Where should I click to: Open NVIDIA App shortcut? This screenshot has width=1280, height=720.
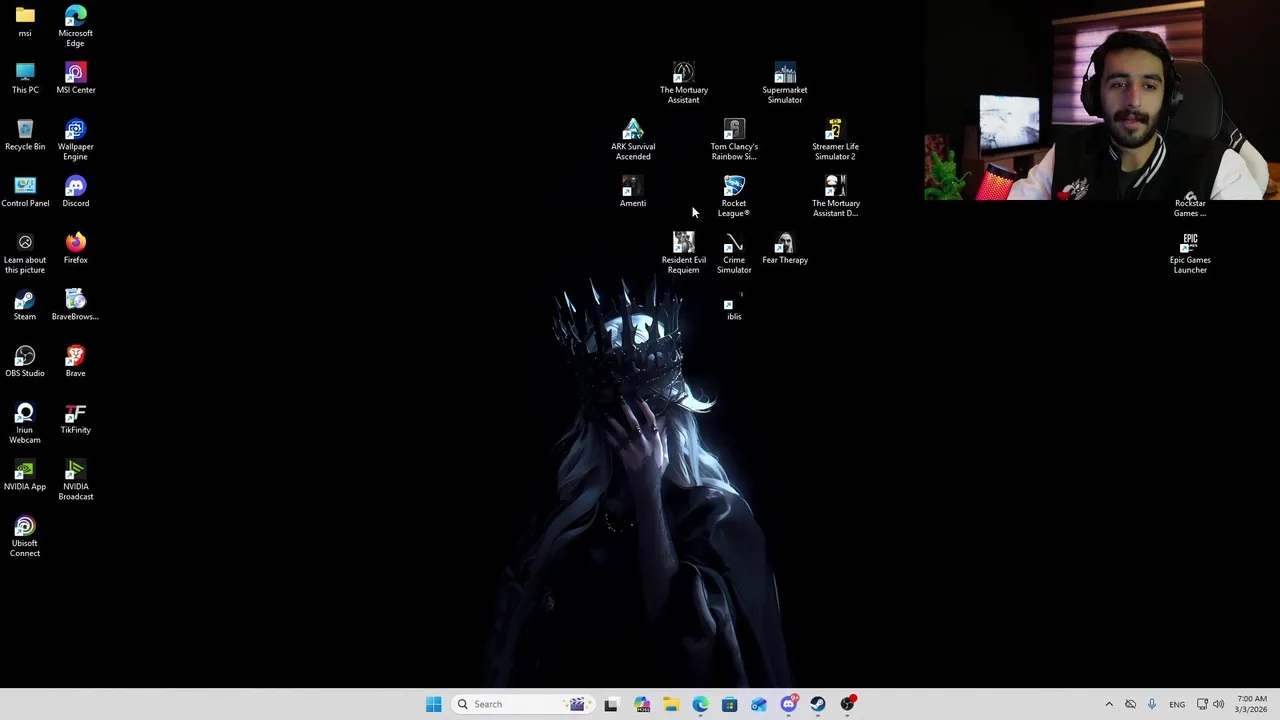pos(25,475)
